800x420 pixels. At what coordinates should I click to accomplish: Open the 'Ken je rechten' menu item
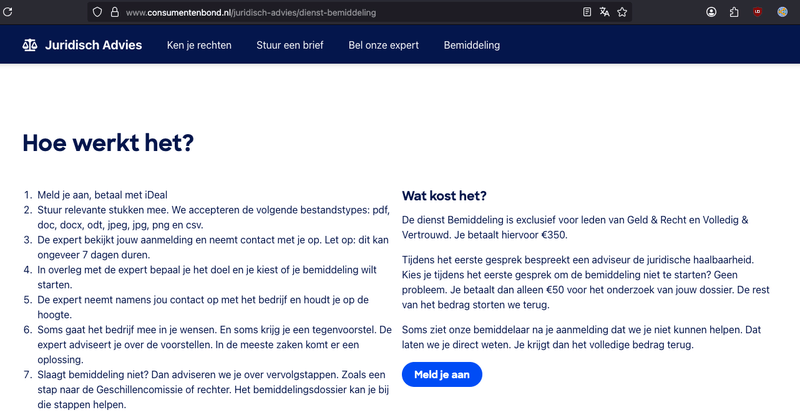199,45
